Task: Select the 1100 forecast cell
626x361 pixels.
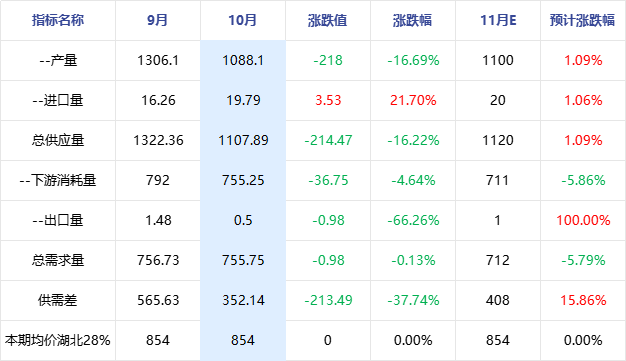Action: (x=498, y=60)
